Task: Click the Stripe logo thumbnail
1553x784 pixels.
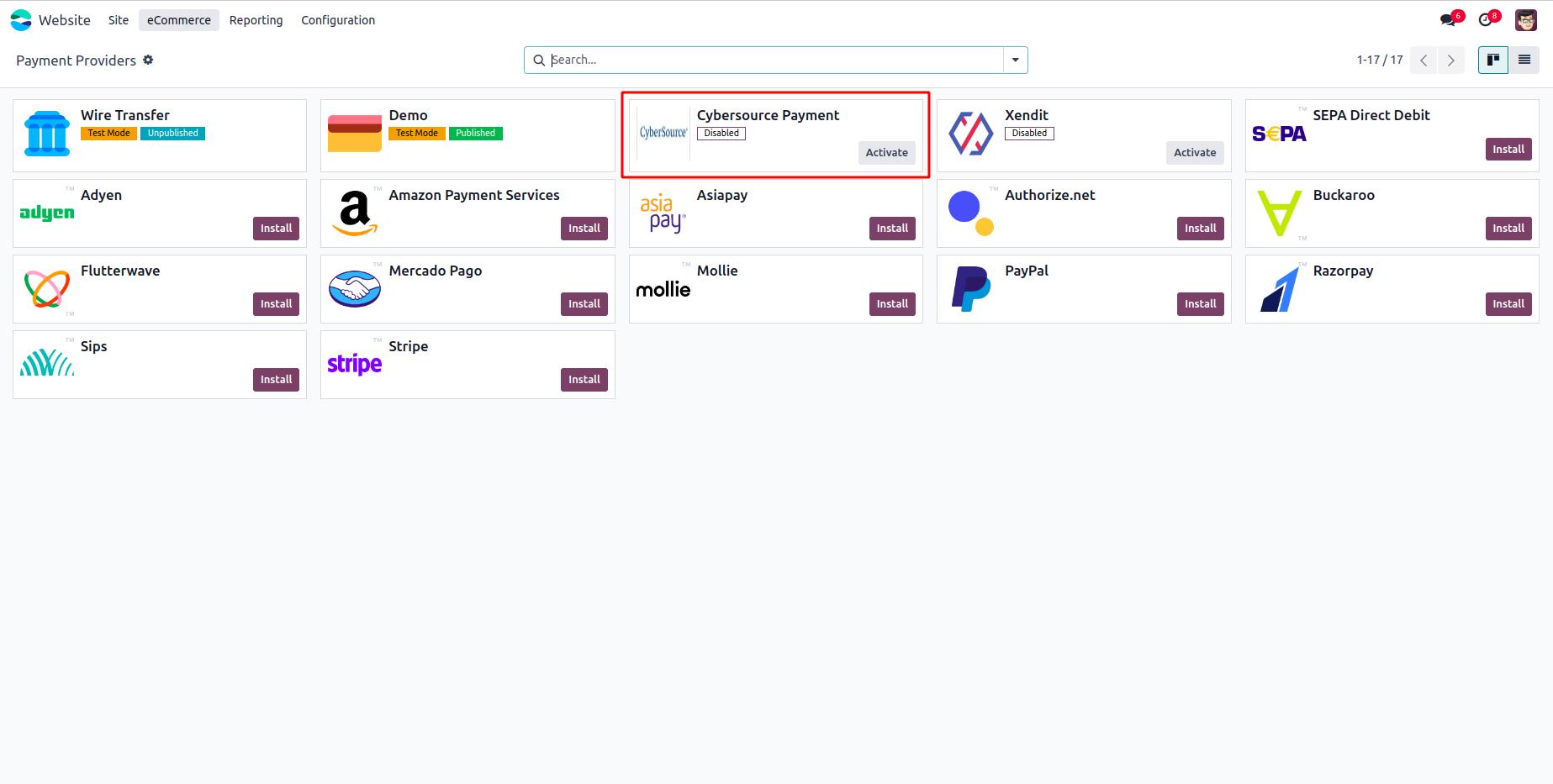Action: coord(354,364)
